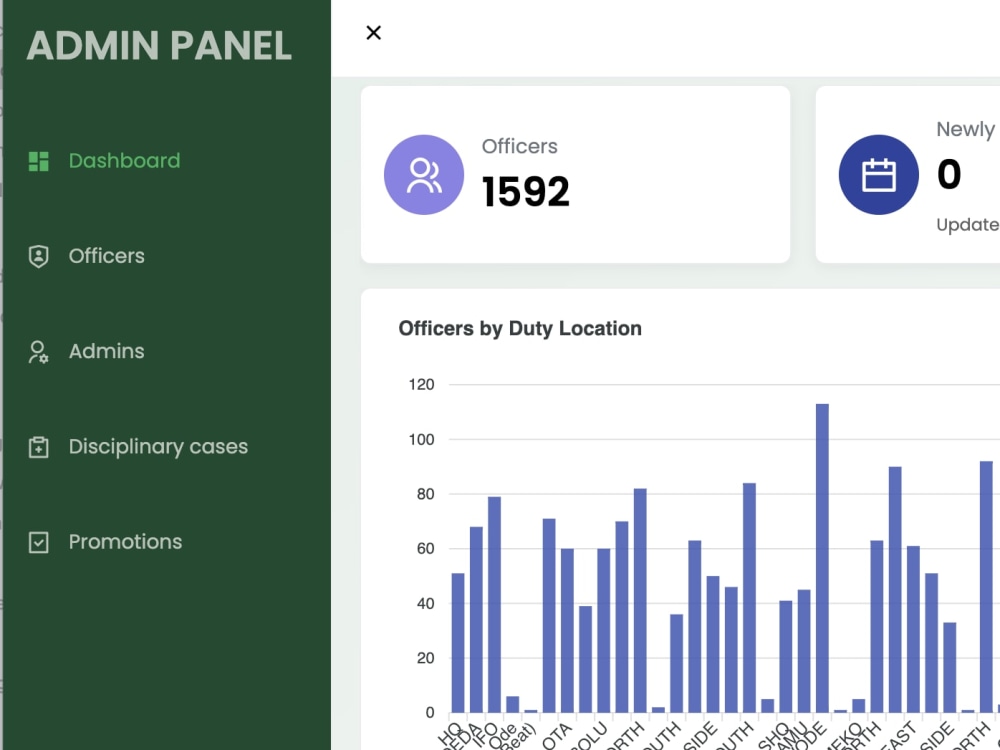
Task: Click the 60 y-axis label
Action: [x=425, y=548]
